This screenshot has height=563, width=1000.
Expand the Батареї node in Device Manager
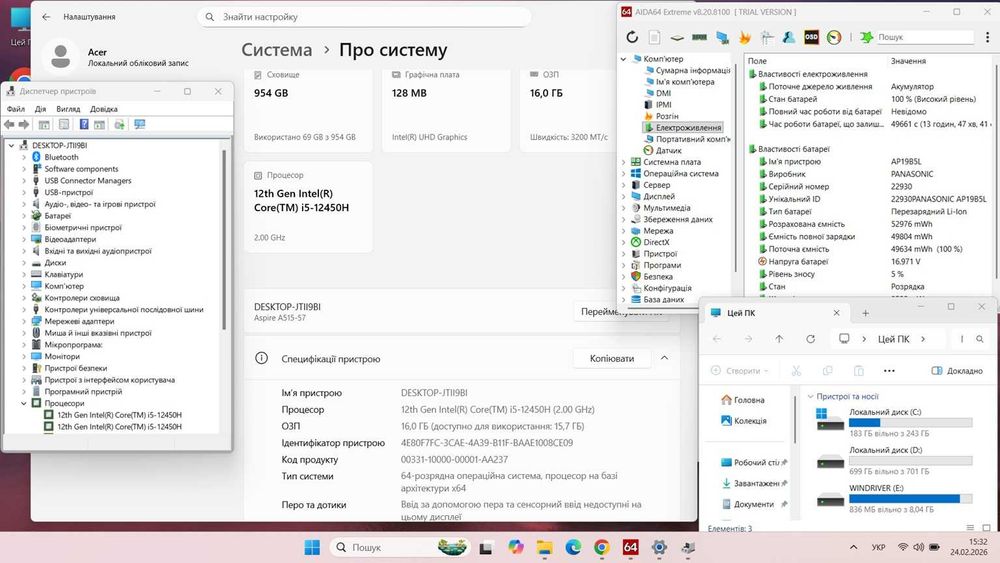coord(24,216)
